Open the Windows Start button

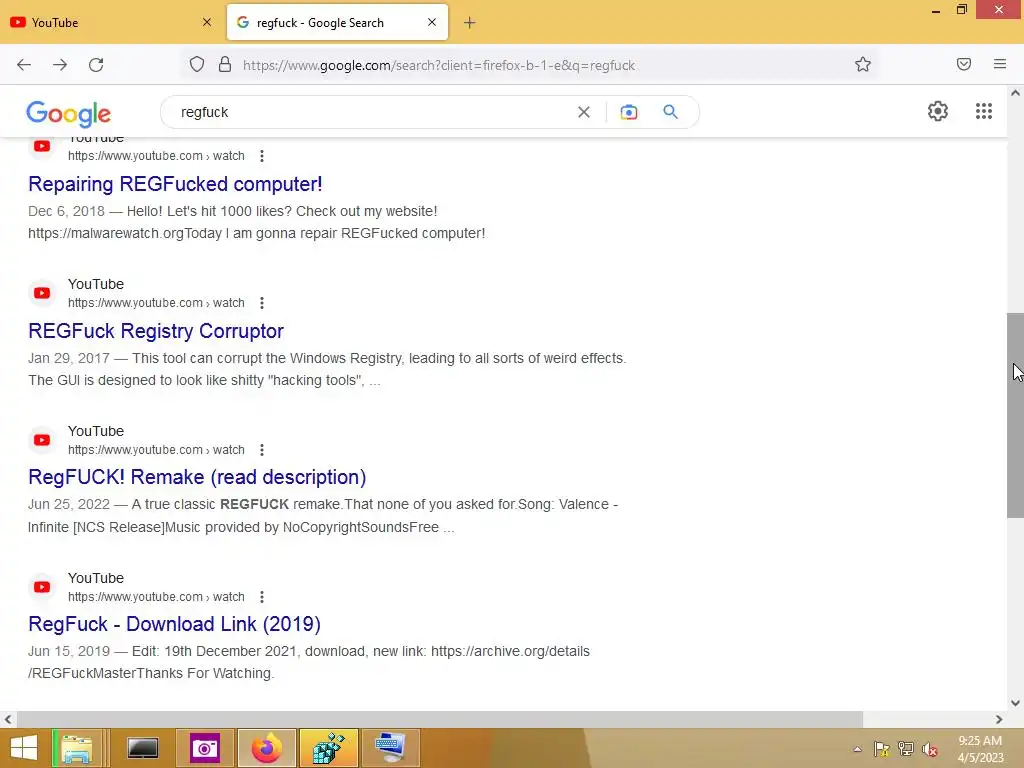coord(24,748)
